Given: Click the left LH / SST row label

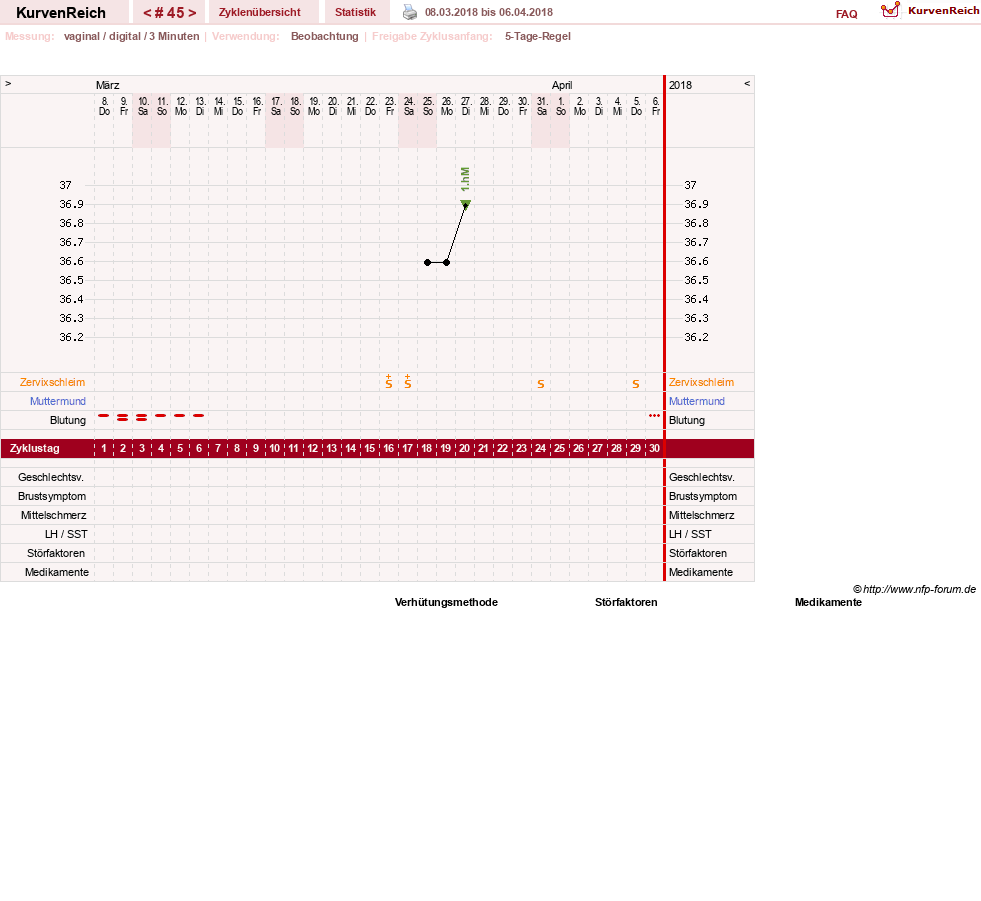Looking at the screenshot, I should [66, 534].
